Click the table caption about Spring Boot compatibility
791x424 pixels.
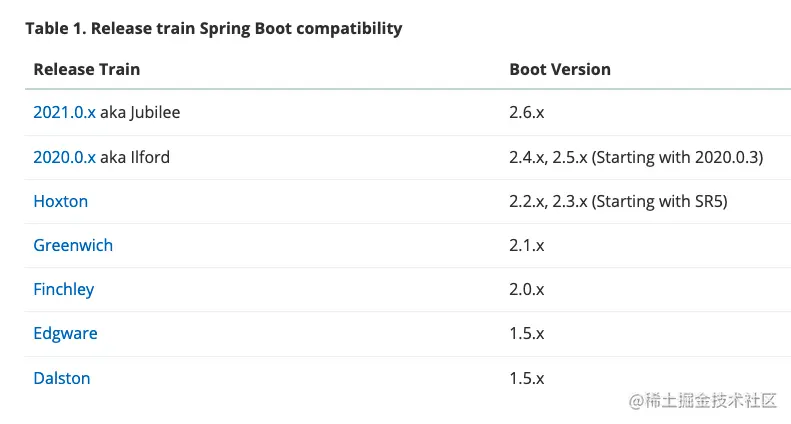pos(213,28)
